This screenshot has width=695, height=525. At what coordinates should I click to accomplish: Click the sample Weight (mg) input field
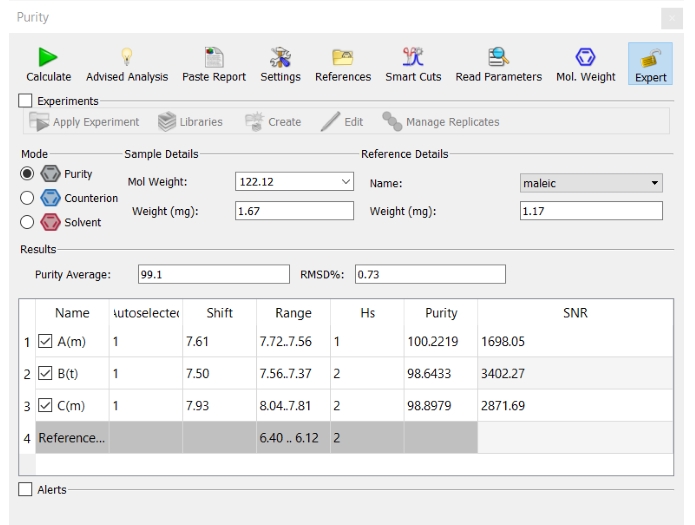pos(293,211)
